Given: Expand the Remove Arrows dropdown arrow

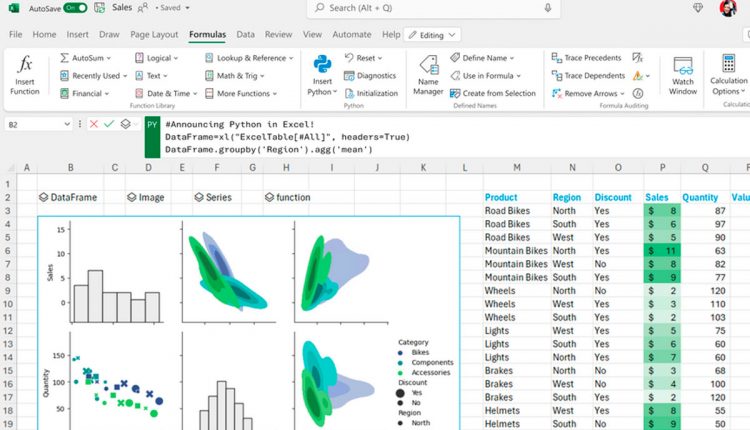Looking at the screenshot, I should 622,93.
